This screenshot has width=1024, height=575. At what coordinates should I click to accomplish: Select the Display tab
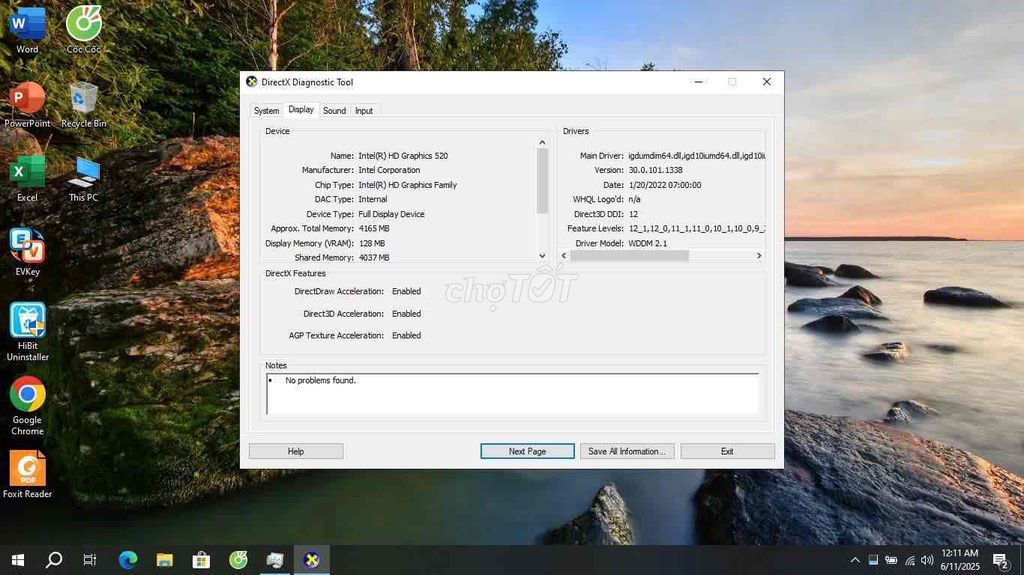[301, 109]
